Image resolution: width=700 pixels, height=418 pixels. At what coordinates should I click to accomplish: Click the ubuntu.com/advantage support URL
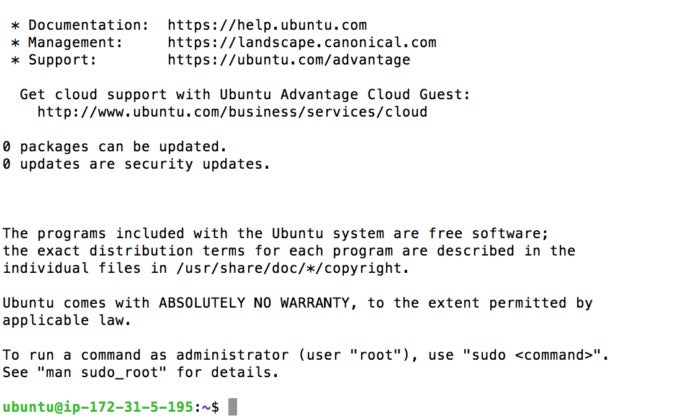coord(289,60)
